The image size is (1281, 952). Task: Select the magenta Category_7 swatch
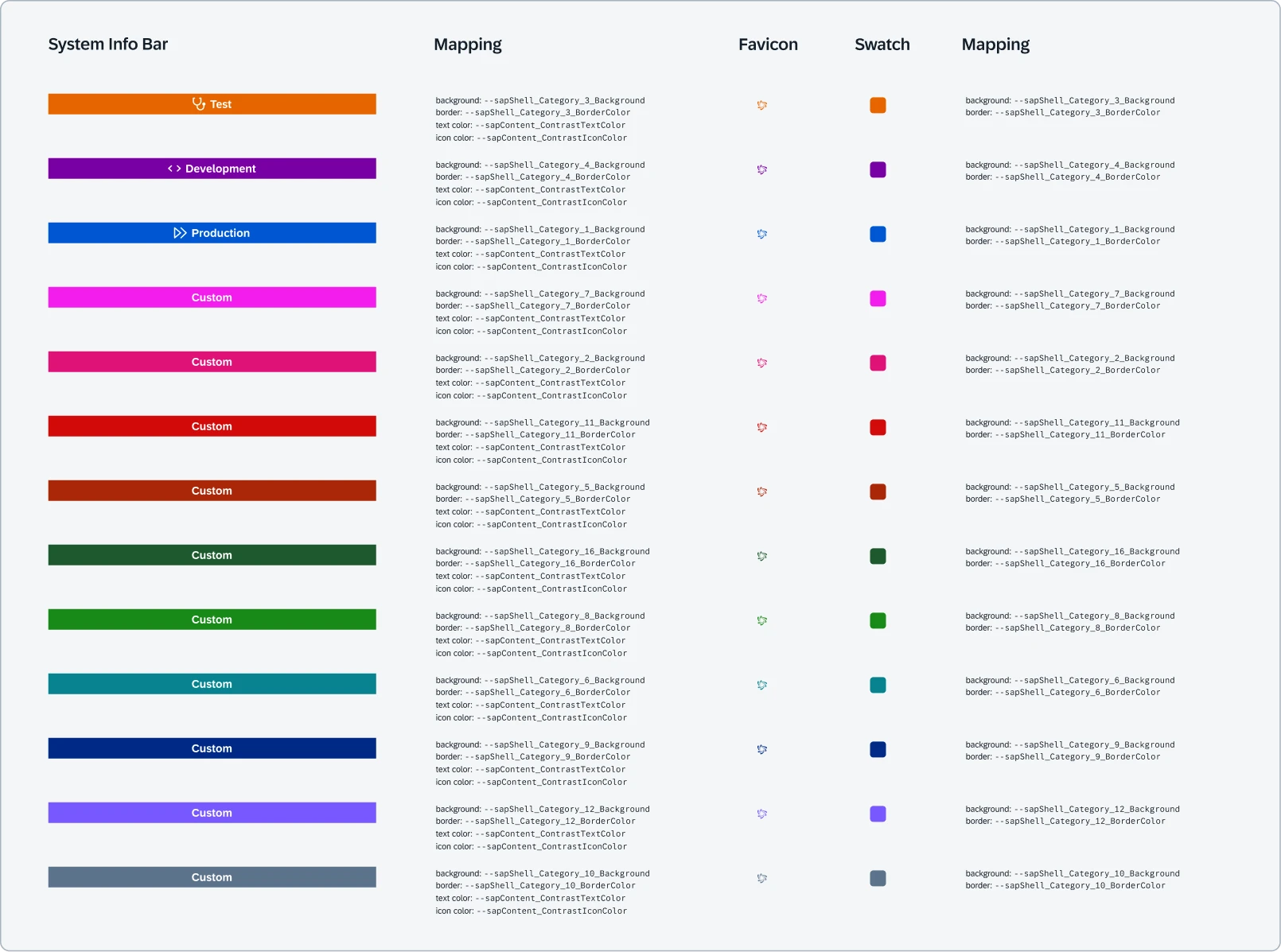[878, 298]
